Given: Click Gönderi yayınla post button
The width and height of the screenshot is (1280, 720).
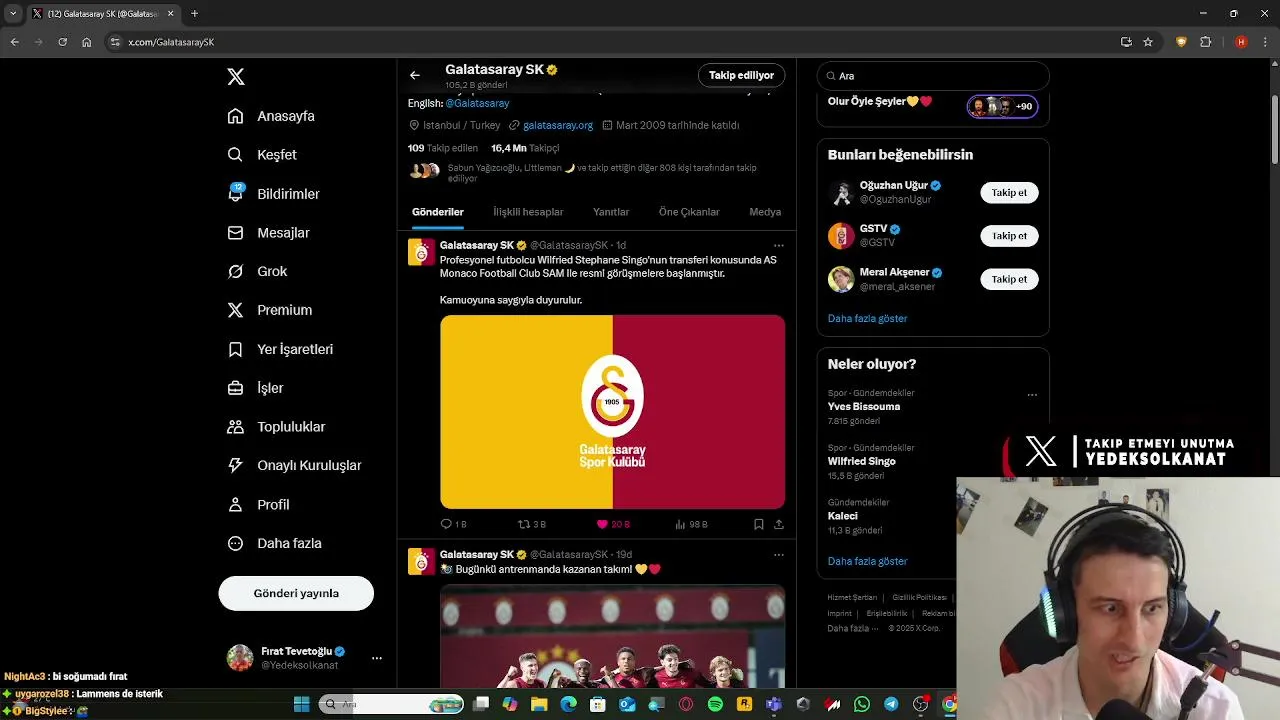Looking at the screenshot, I should pyautogui.click(x=296, y=593).
